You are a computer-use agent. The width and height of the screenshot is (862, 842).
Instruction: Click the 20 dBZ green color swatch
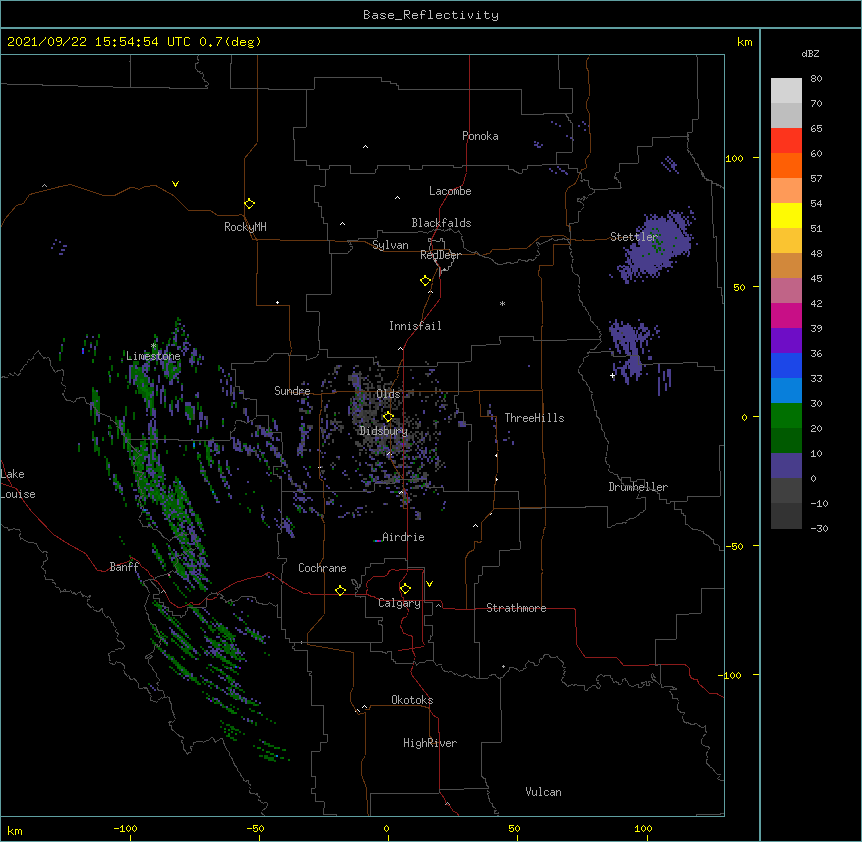pos(786,440)
